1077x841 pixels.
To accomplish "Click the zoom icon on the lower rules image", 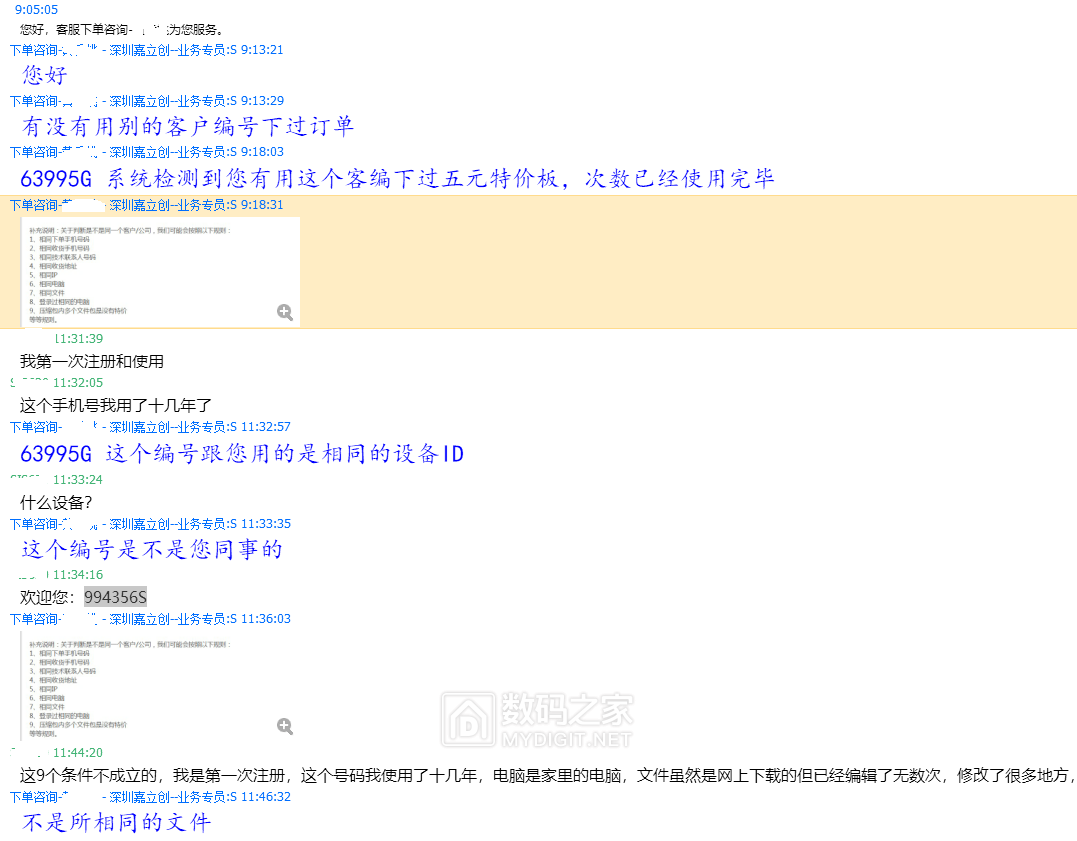I will [x=285, y=727].
